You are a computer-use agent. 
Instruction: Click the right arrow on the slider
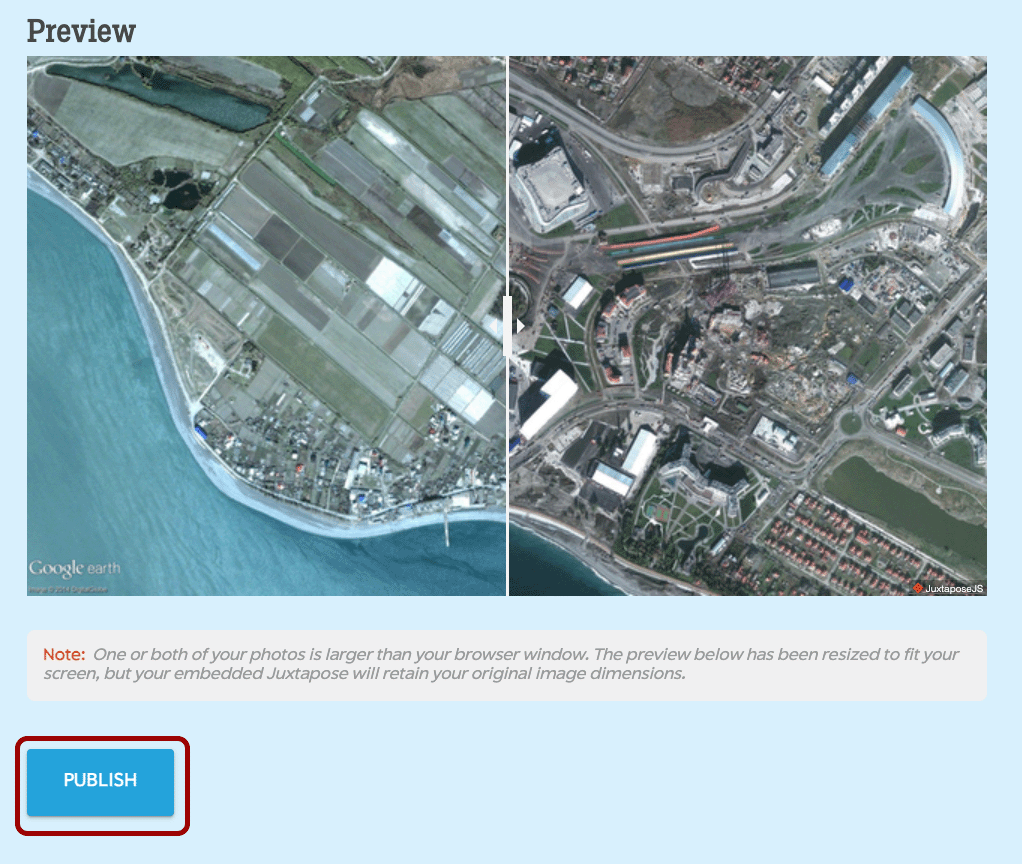[x=520, y=326]
